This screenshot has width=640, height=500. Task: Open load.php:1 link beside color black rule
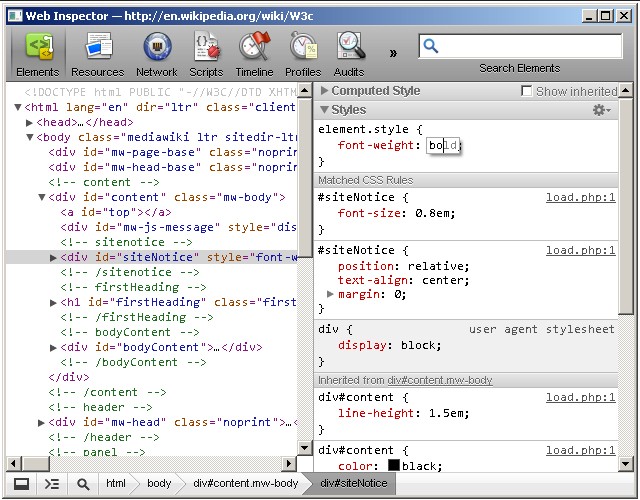coord(580,450)
